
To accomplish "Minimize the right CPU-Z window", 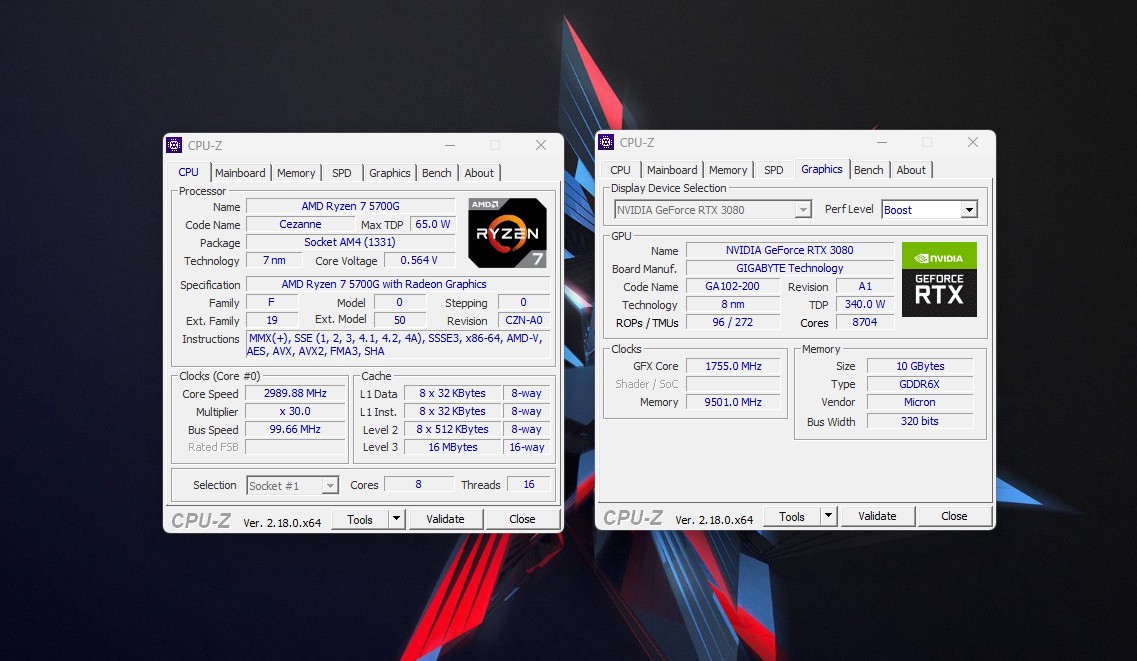I will tap(882, 142).
